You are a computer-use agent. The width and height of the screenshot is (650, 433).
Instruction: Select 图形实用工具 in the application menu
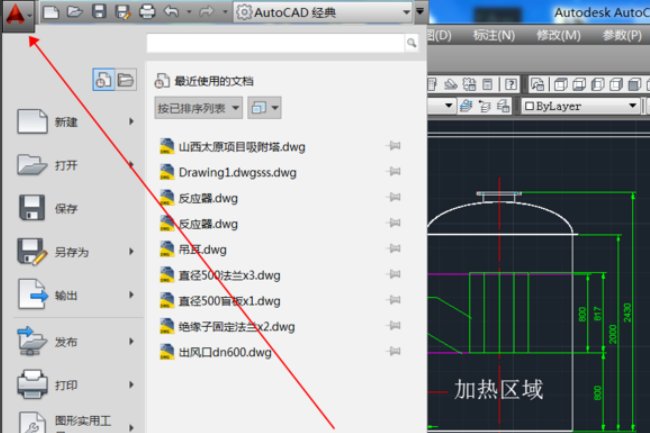click(77, 423)
